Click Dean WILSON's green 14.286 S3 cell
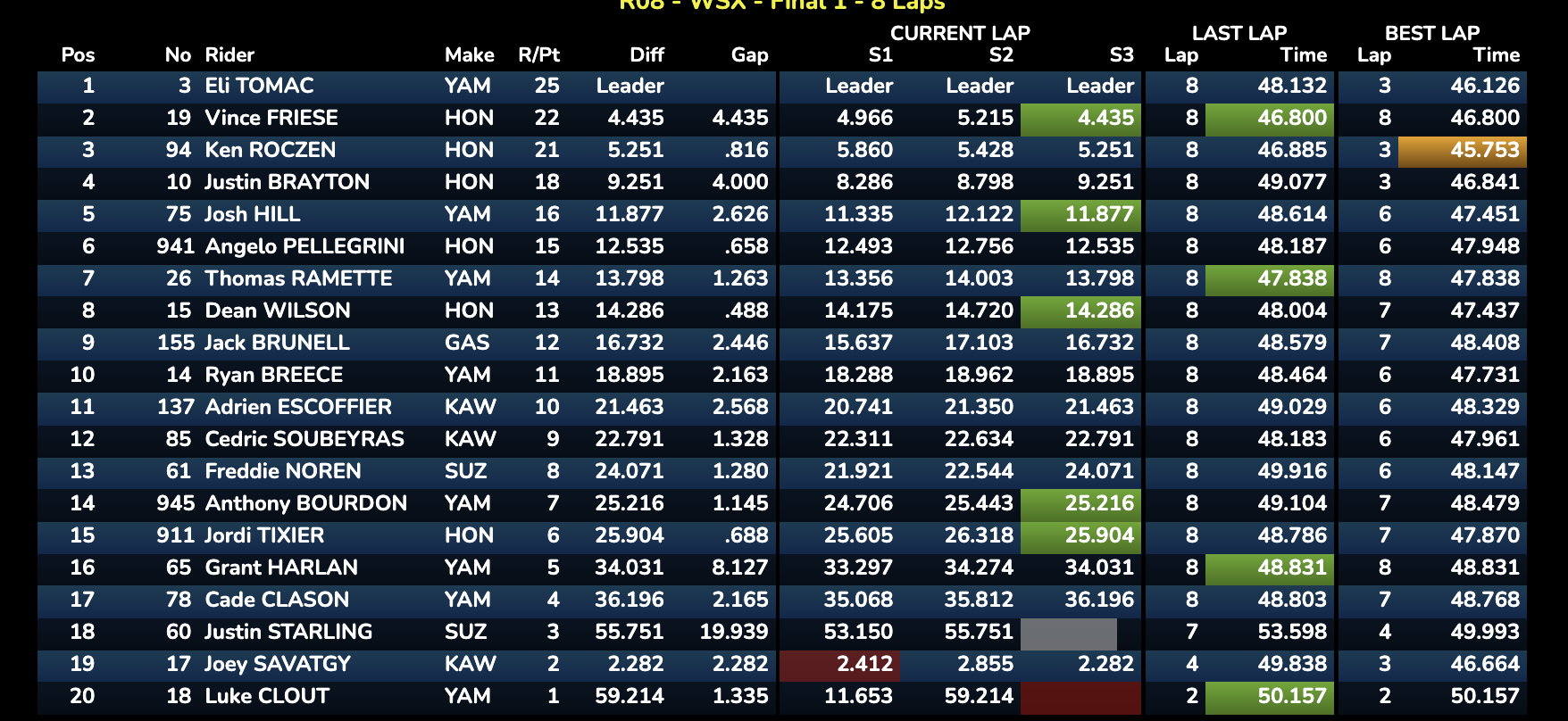 coord(1080,311)
